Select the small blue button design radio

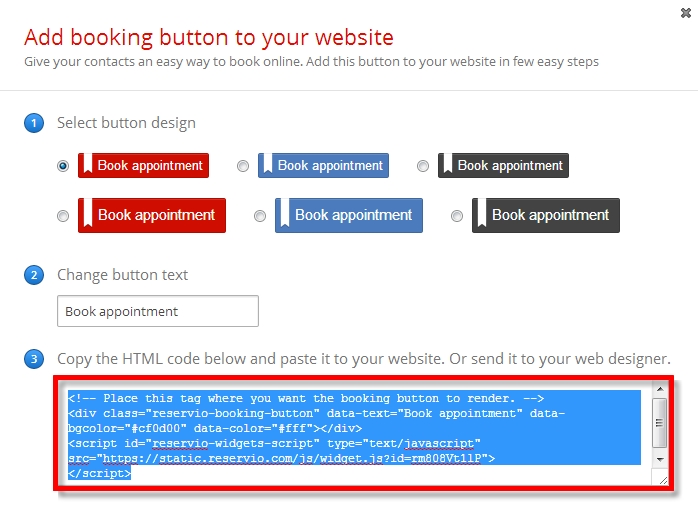[x=243, y=166]
